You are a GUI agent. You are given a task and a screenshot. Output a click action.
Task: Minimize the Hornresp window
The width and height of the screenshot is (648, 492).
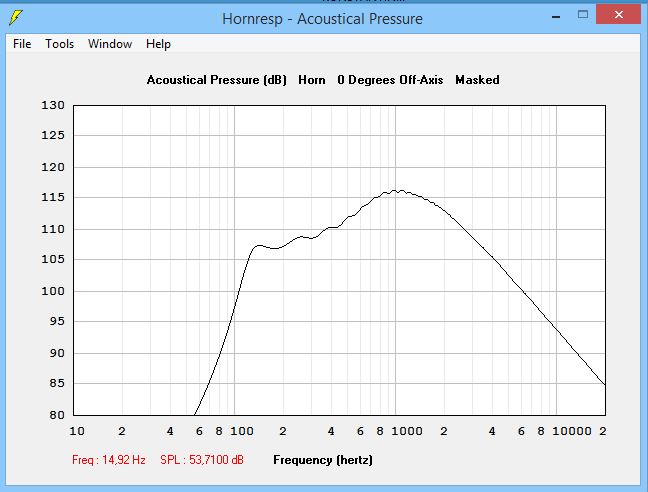pyautogui.click(x=556, y=17)
